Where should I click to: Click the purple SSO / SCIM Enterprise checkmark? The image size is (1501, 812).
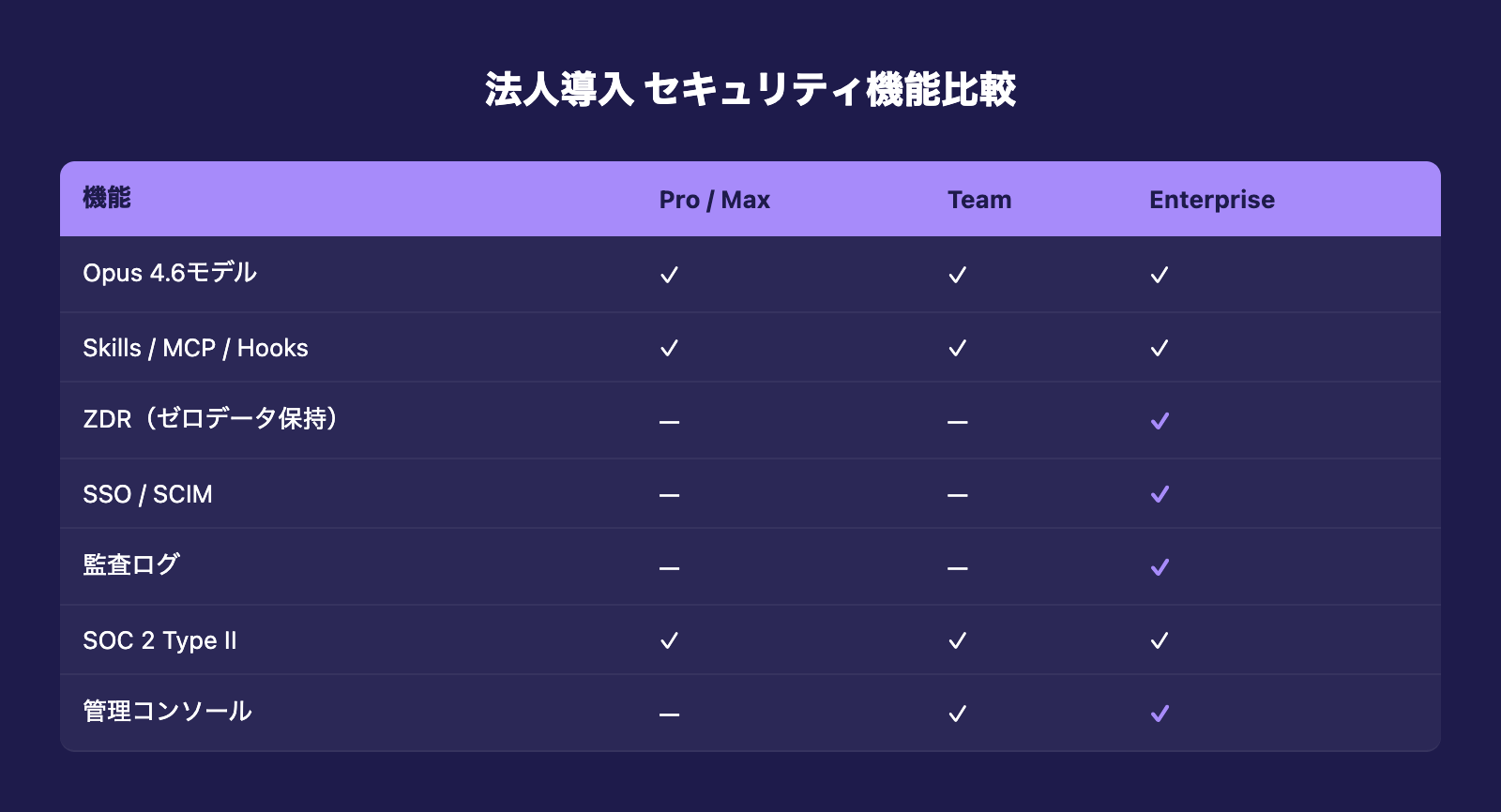1160,494
